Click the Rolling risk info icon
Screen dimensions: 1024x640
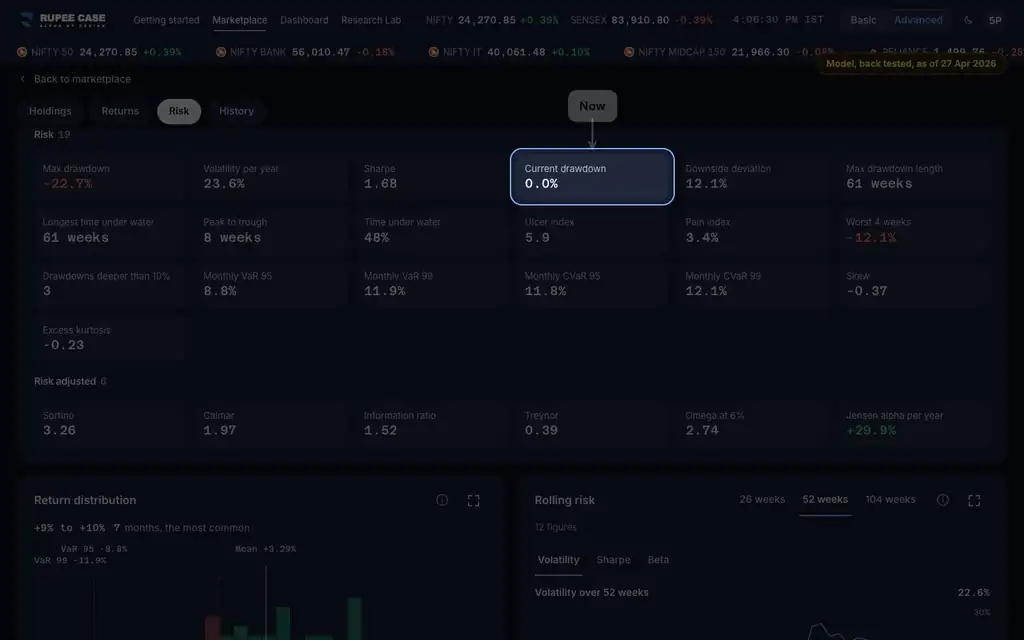pos(942,500)
